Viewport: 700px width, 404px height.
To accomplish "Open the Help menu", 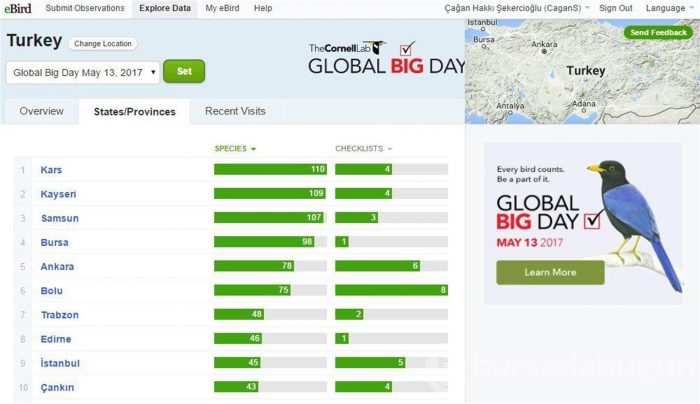I will click(263, 8).
